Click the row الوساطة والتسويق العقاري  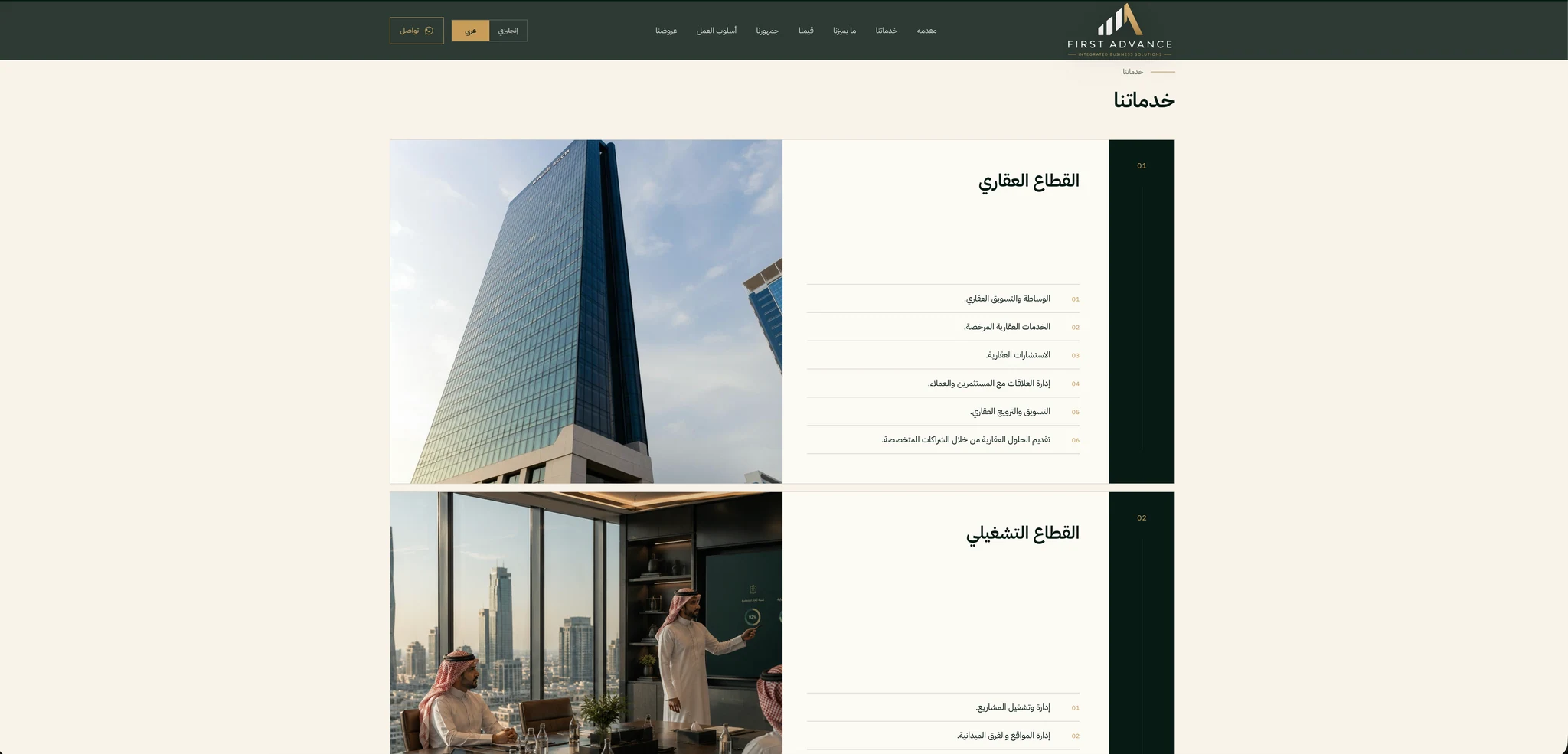(x=943, y=299)
